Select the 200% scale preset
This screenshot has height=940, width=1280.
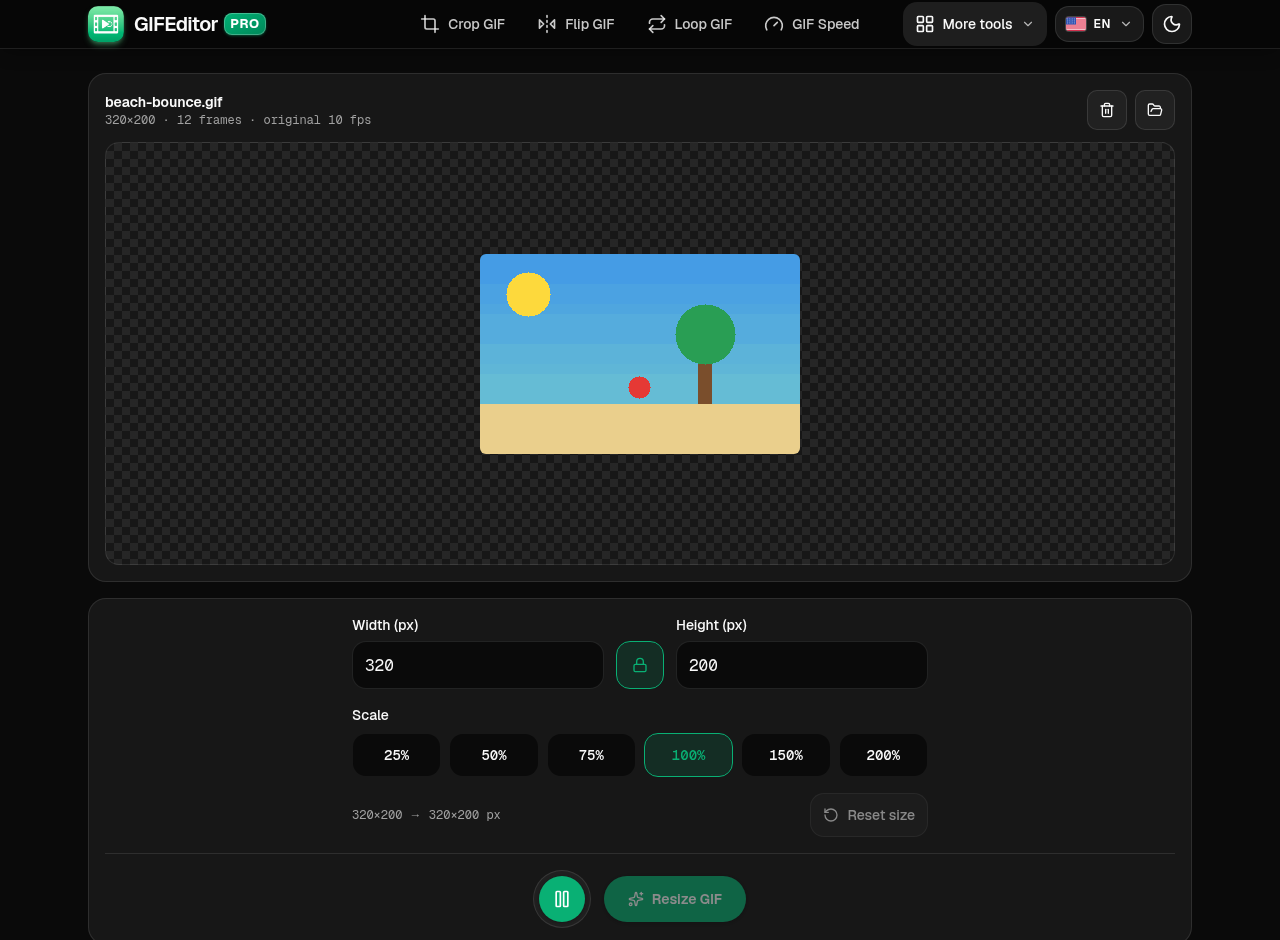point(883,755)
